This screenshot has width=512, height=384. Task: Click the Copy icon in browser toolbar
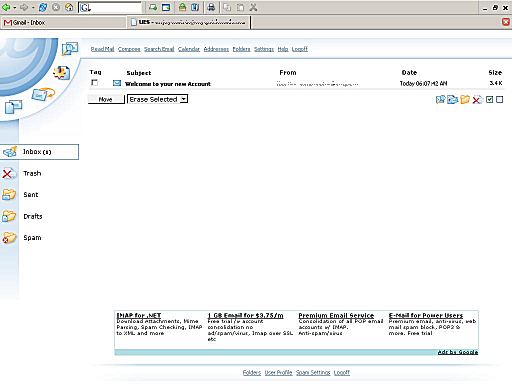point(227,7)
